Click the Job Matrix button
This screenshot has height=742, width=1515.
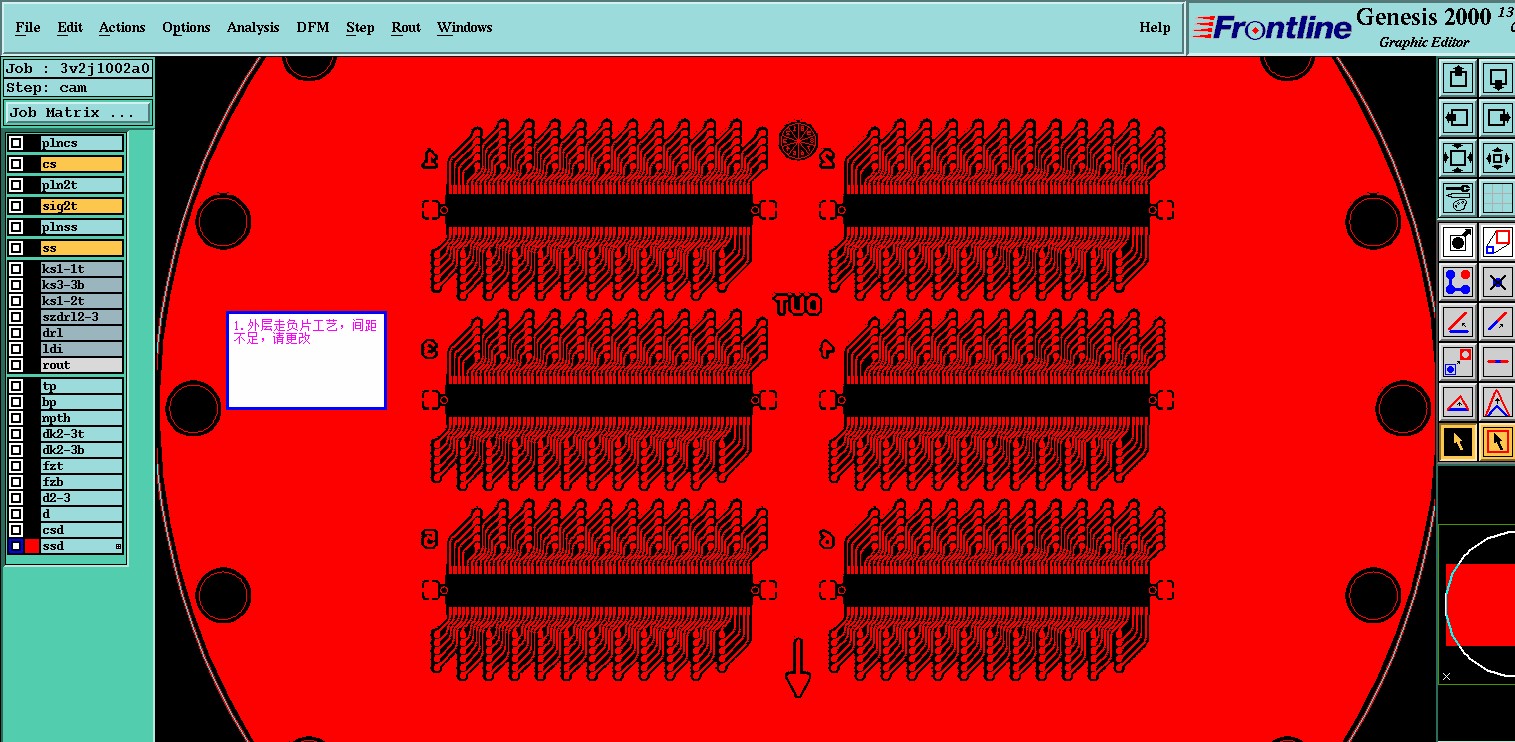coord(78,112)
